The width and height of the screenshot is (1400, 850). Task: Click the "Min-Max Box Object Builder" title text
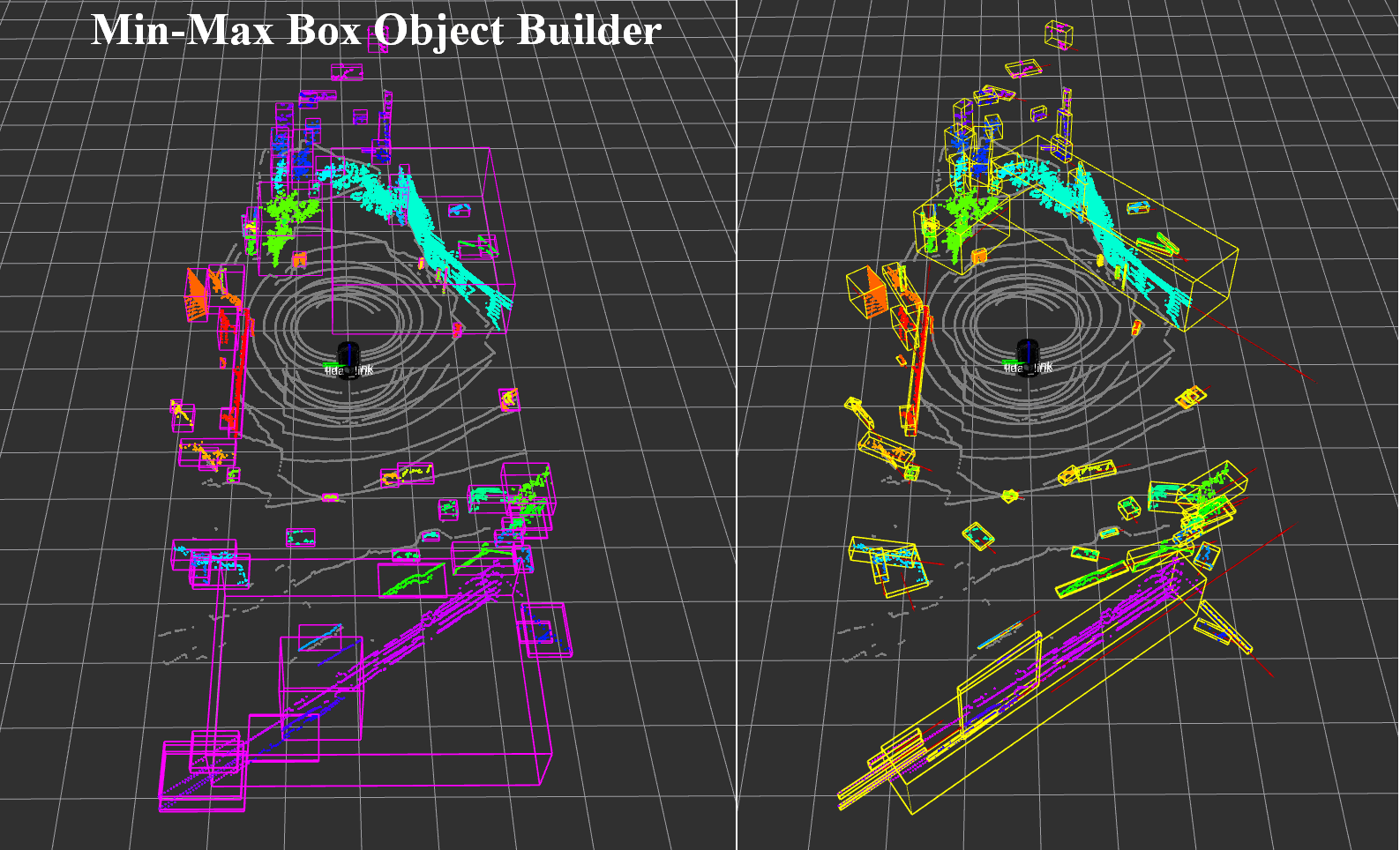pos(377,30)
